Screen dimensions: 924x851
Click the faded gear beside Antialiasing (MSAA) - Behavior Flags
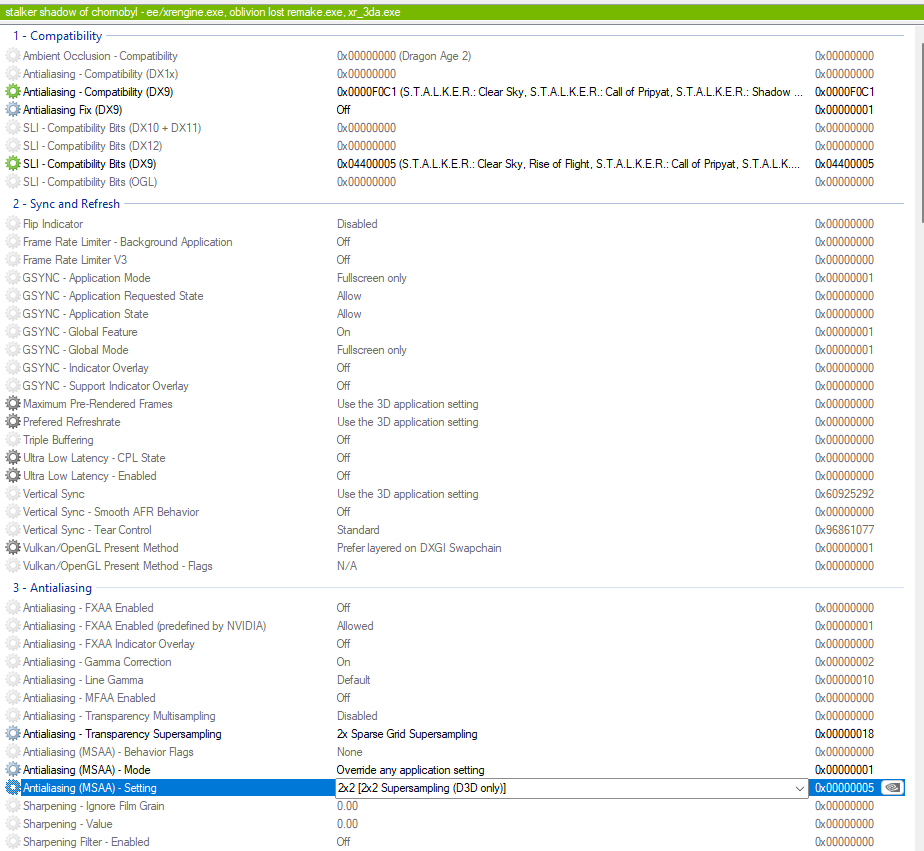tap(13, 752)
